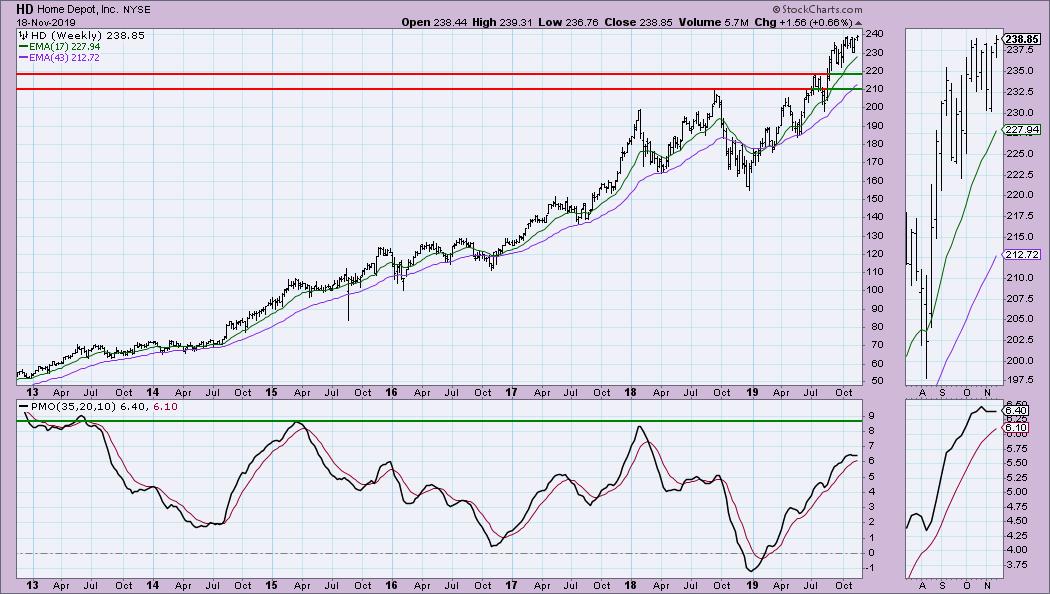Click the purple EMA(43) legend line marker
1050x594 pixels.
[x=23, y=58]
